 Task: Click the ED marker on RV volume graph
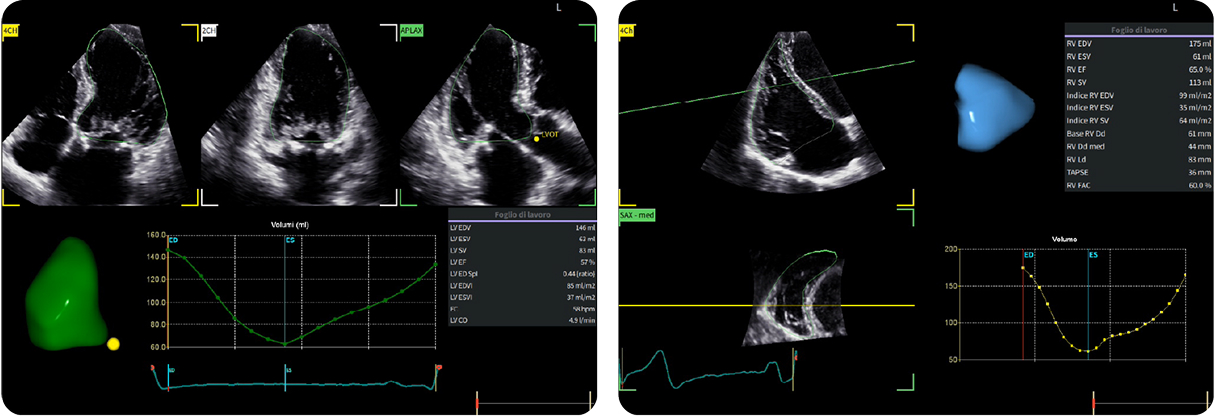click(x=1028, y=255)
